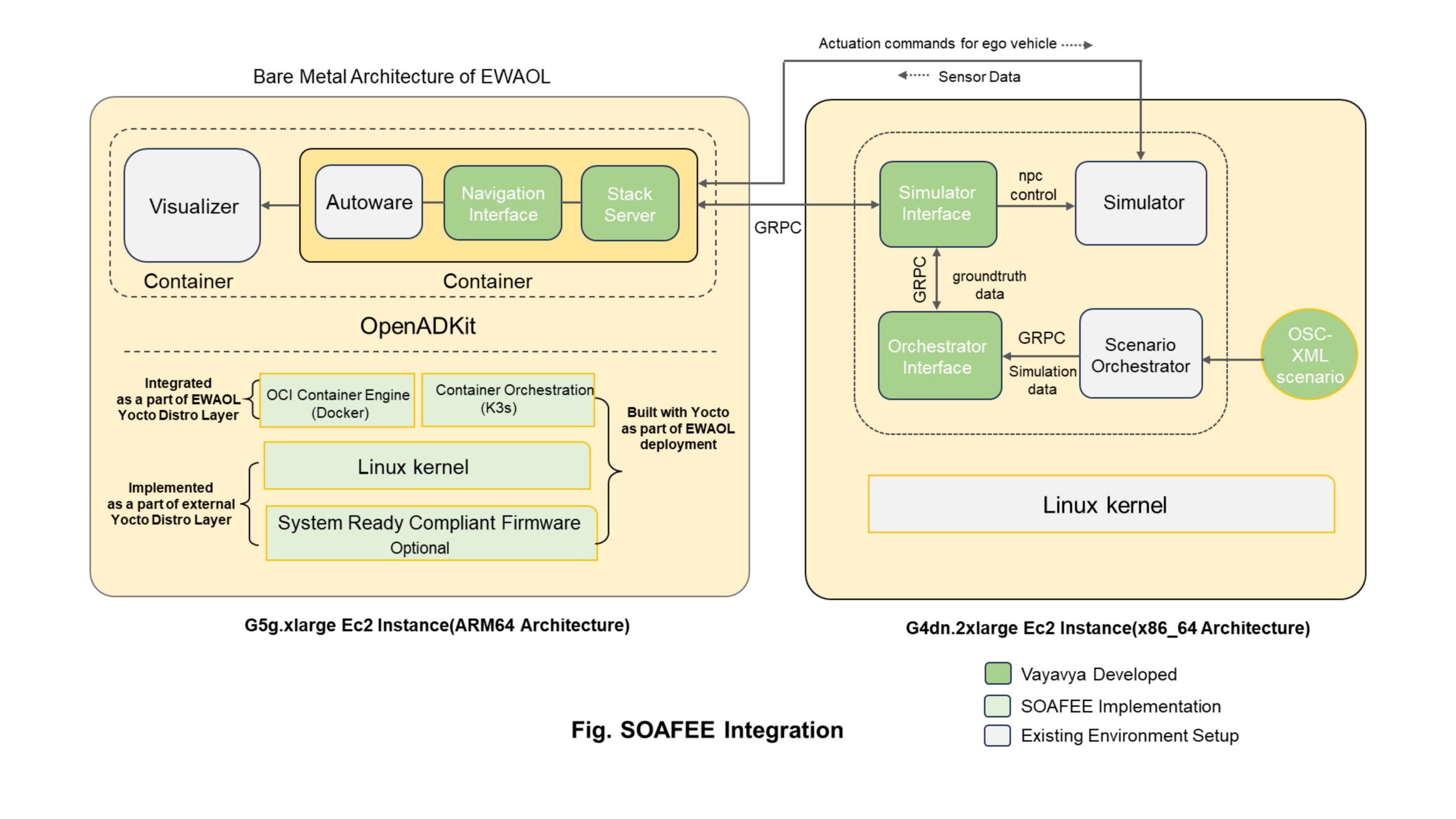The height and width of the screenshot is (819, 1456).
Task: Click the Autoware component
Action: pyautogui.click(x=369, y=202)
